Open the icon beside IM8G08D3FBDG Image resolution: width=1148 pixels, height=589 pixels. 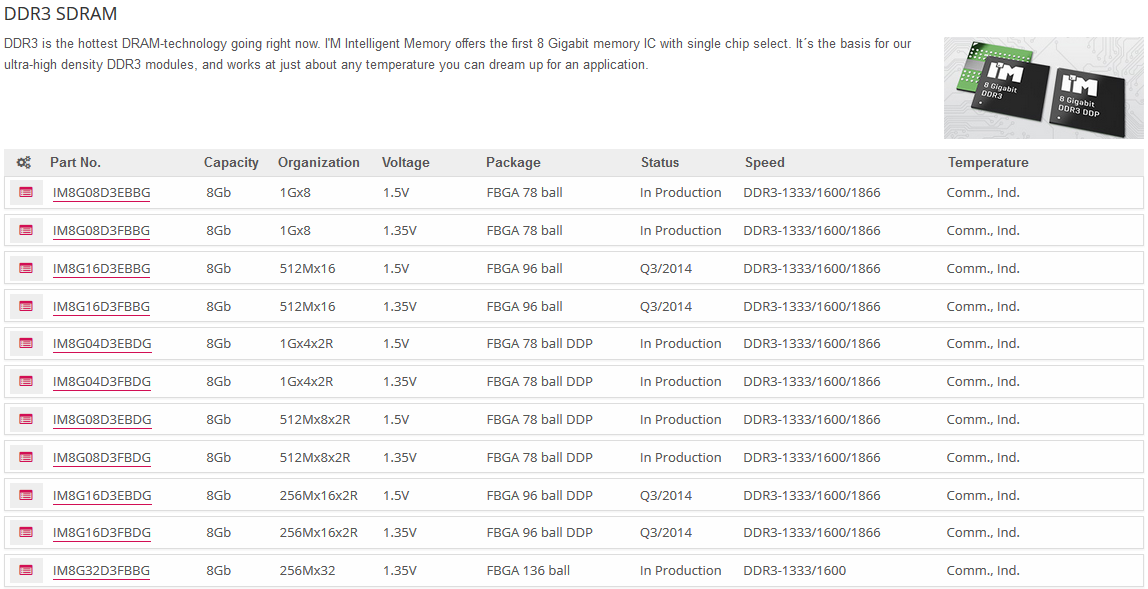coord(26,457)
